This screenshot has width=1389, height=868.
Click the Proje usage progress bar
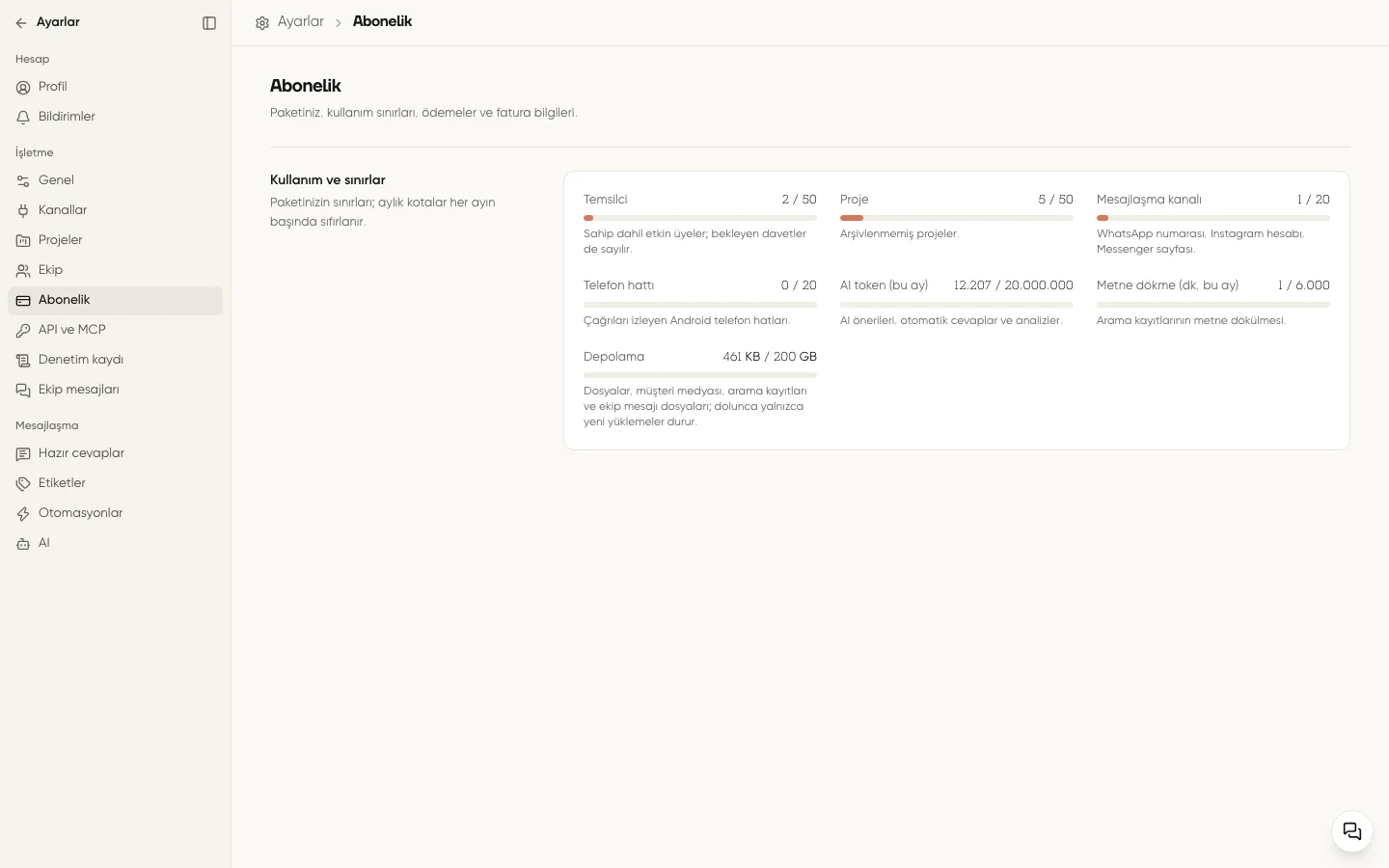pos(957,218)
